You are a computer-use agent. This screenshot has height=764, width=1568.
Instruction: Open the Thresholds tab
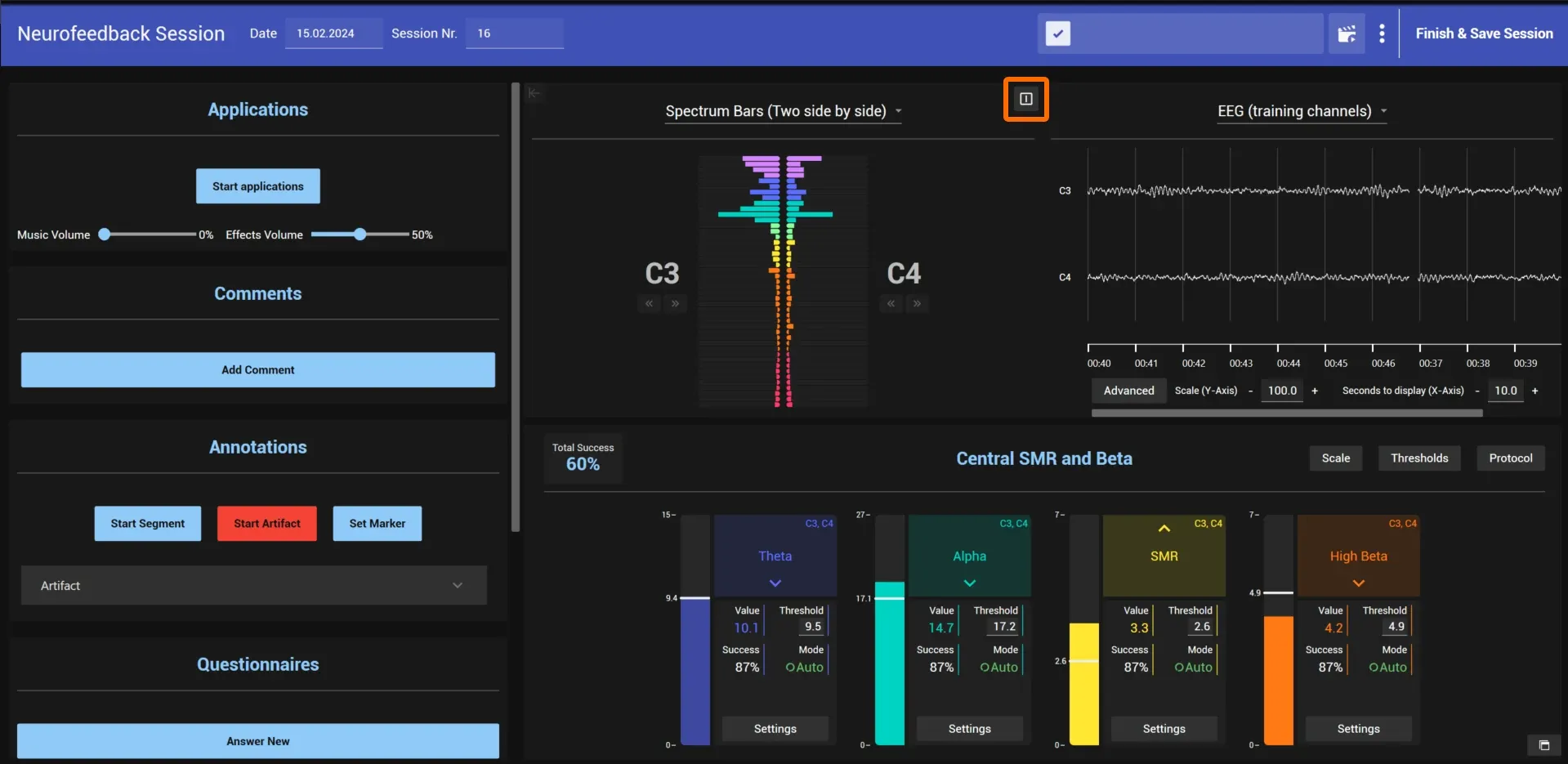[1419, 458]
